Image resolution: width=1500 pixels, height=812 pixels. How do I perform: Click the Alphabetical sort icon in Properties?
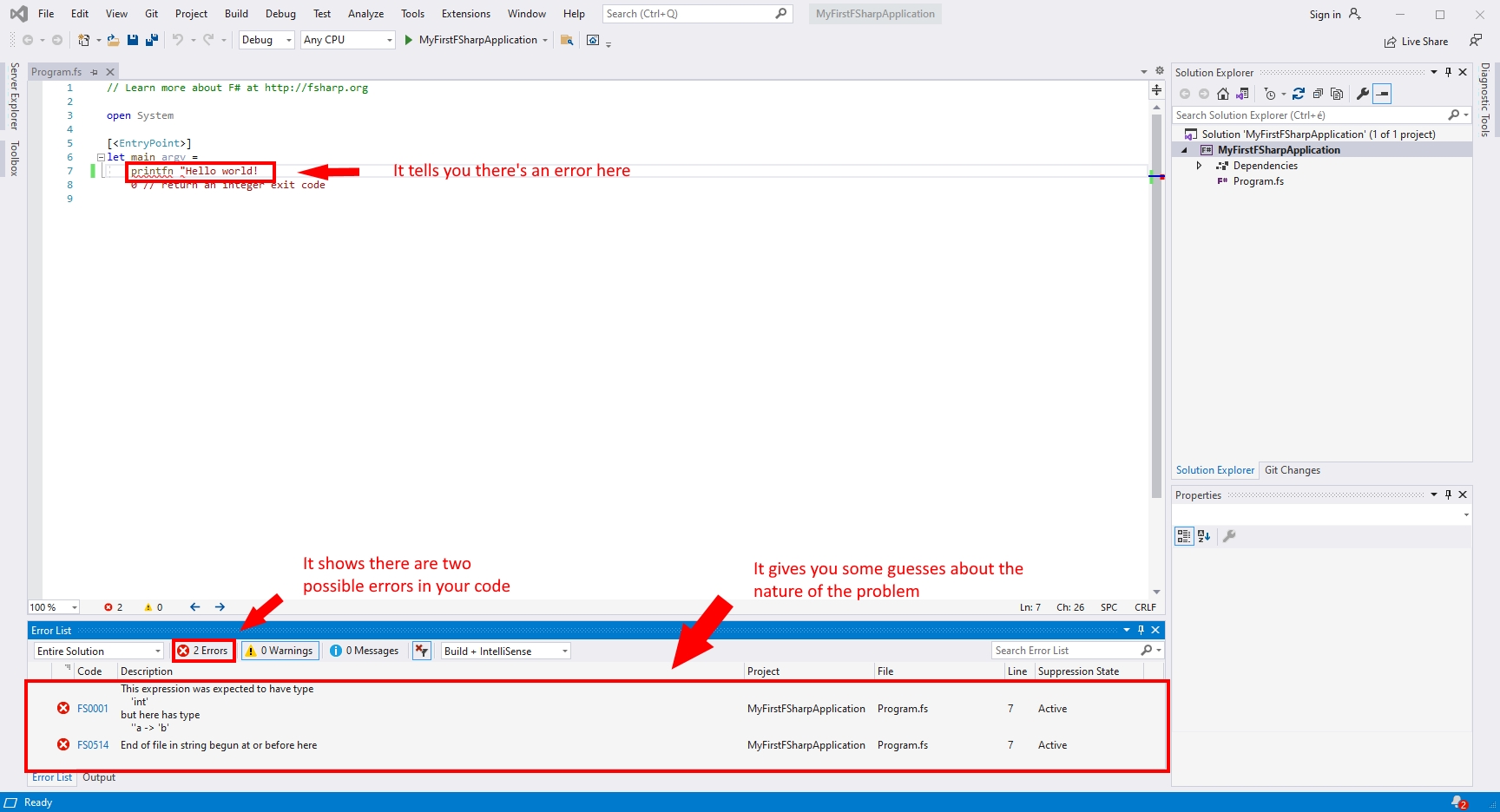1204,536
